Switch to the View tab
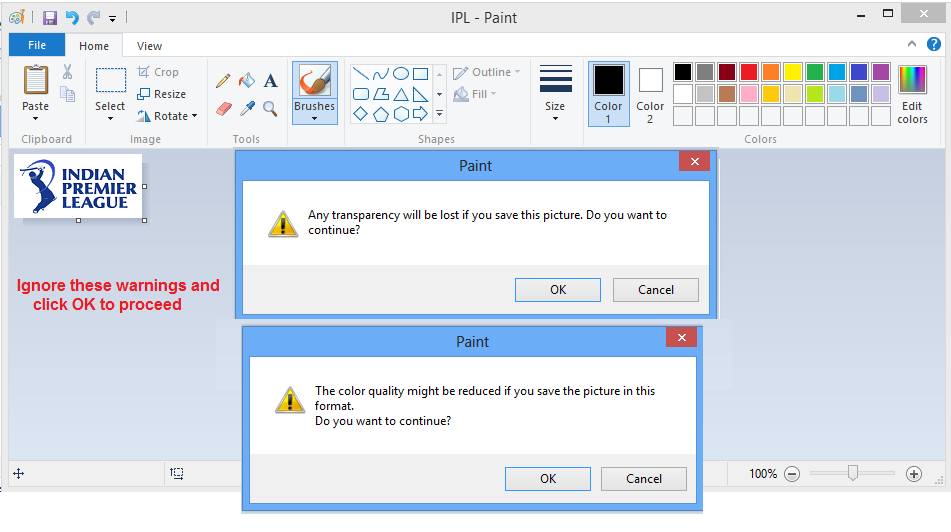This screenshot has width=951, height=532. [149, 46]
